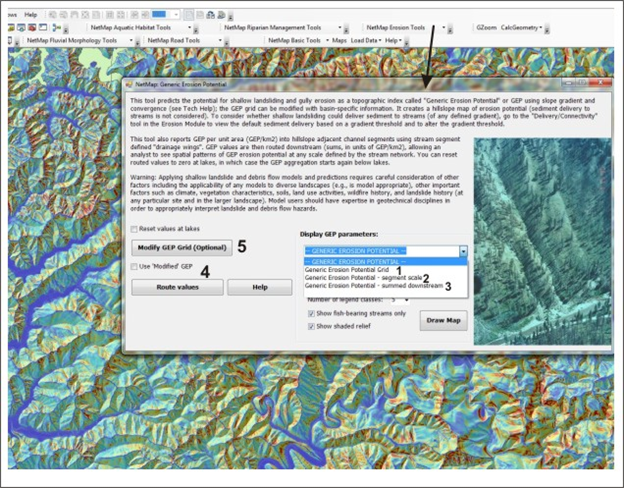Viewport: 624px width, 488px height.
Task: Enable the Reset values at lakes checkbox
Action: 135,229
